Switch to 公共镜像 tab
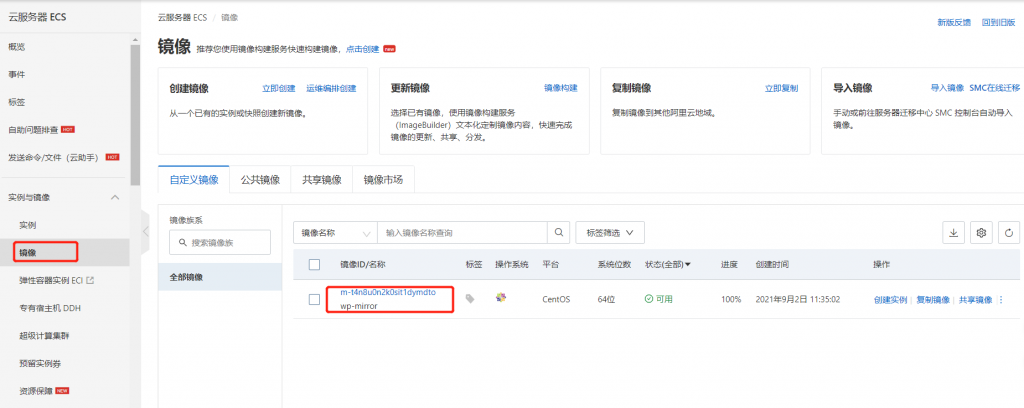 point(260,180)
